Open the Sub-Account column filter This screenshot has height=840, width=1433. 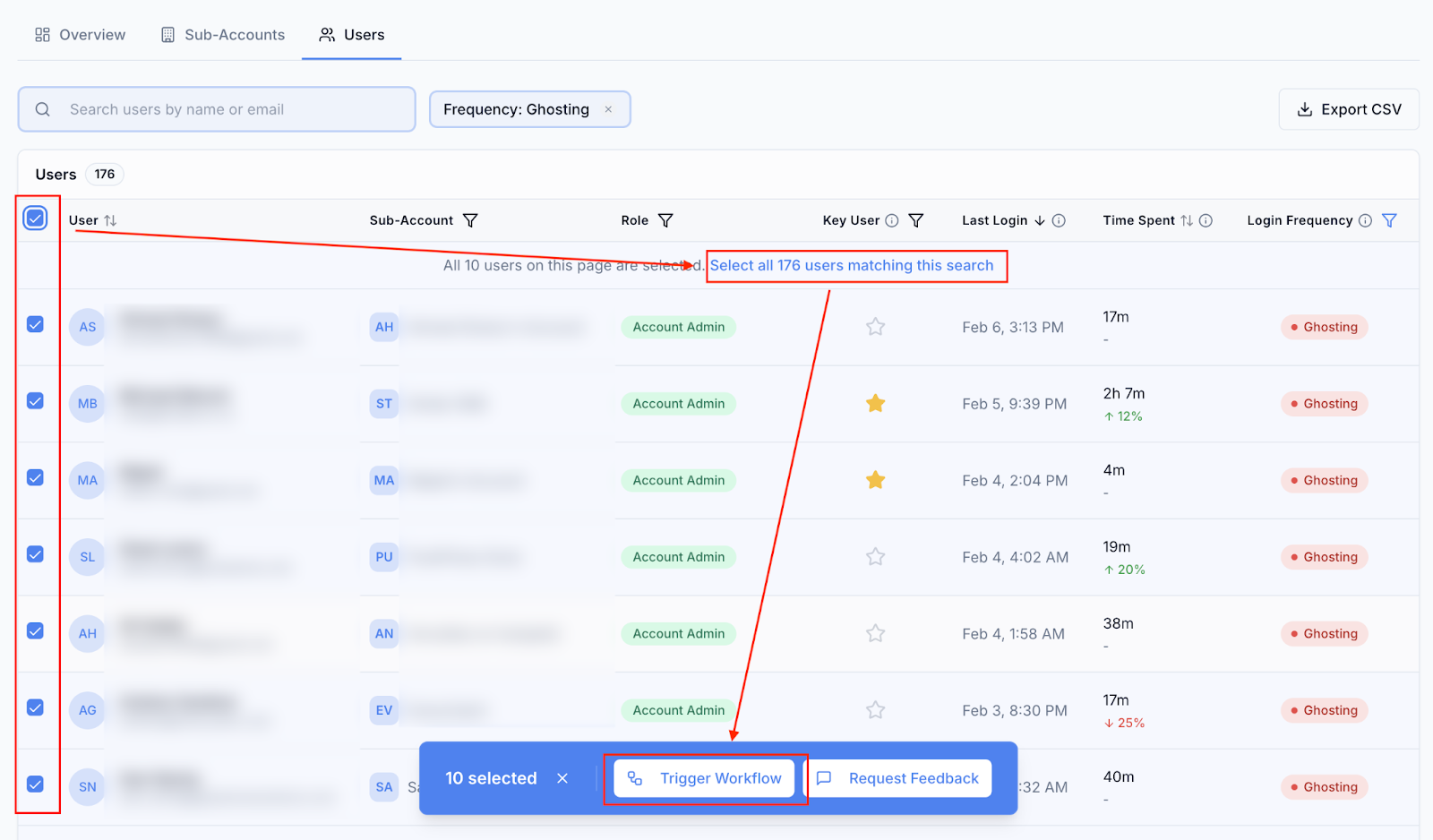(x=470, y=220)
